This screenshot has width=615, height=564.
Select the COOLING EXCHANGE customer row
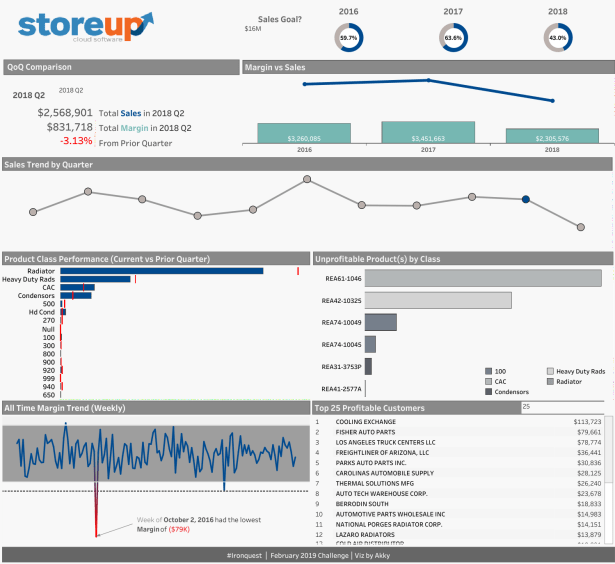(x=460, y=422)
